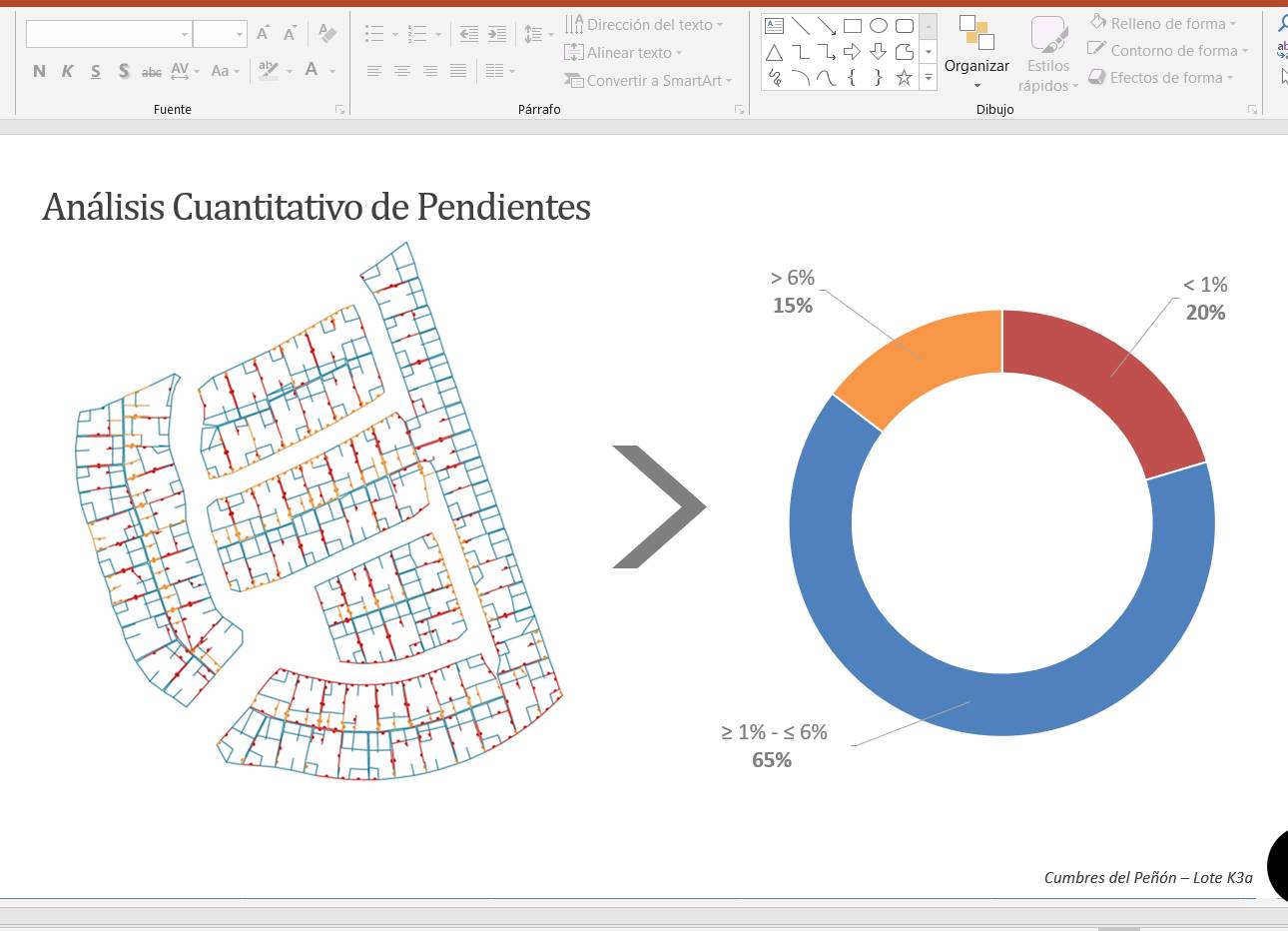The image size is (1288, 931).
Task: Apply text highlight color
Action: [x=268, y=71]
